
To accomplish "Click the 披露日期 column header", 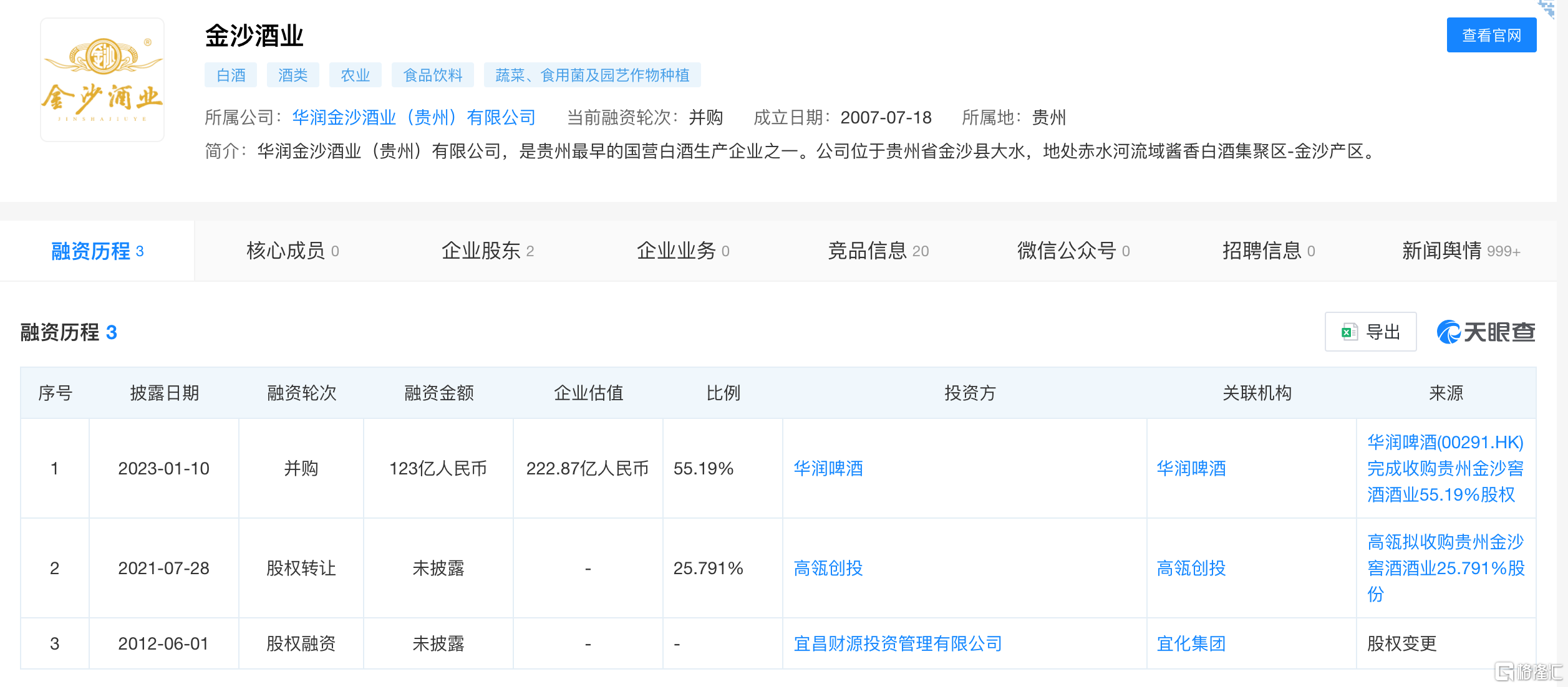I will tap(164, 393).
